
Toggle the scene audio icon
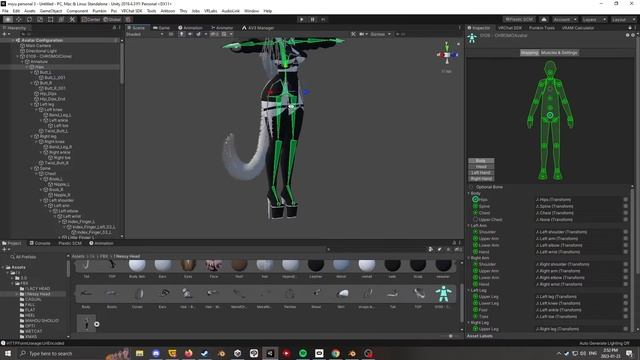click(x=190, y=34)
